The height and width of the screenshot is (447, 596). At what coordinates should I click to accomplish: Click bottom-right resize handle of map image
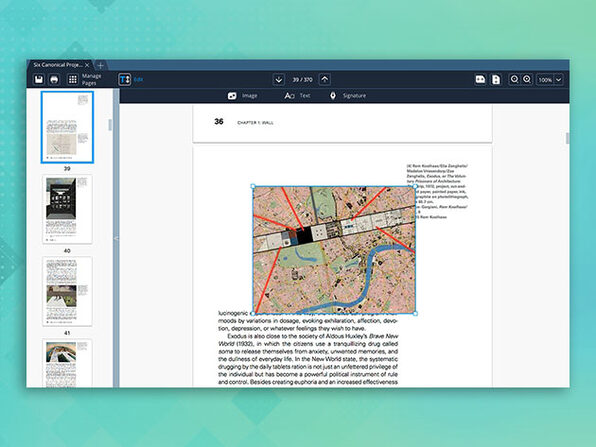[x=415, y=313]
